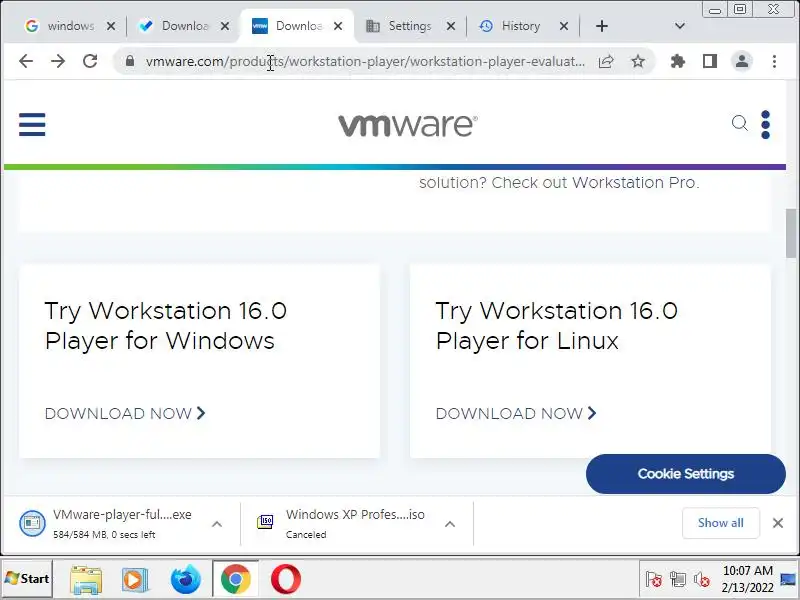Viewport: 800px width, 600px height.
Task: Expand options for VMware-player download
Action: [217, 524]
